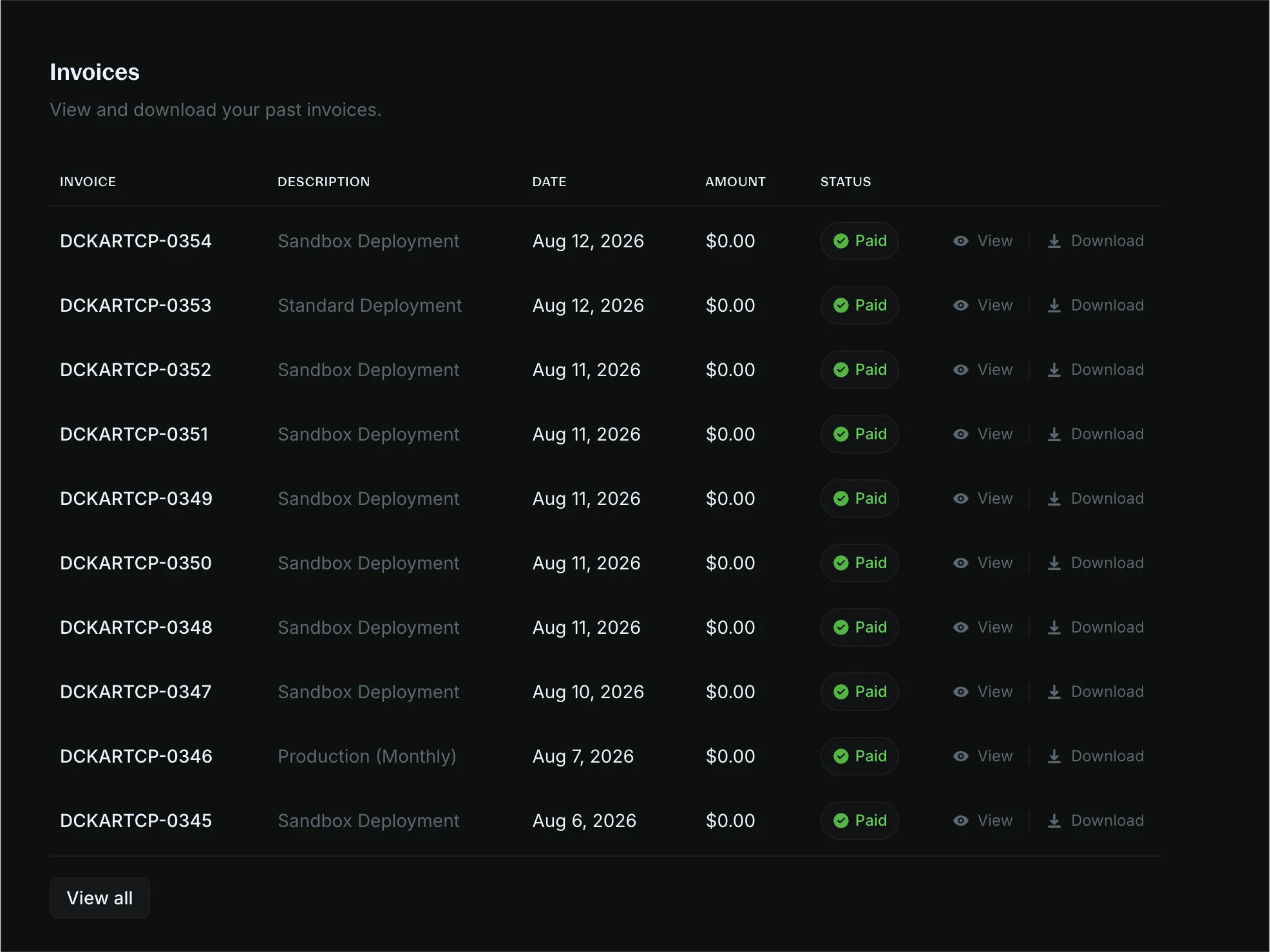1270x952 pixels.
Task: Click the Aug 10, 2026 date cell
Action: [588, 692]
